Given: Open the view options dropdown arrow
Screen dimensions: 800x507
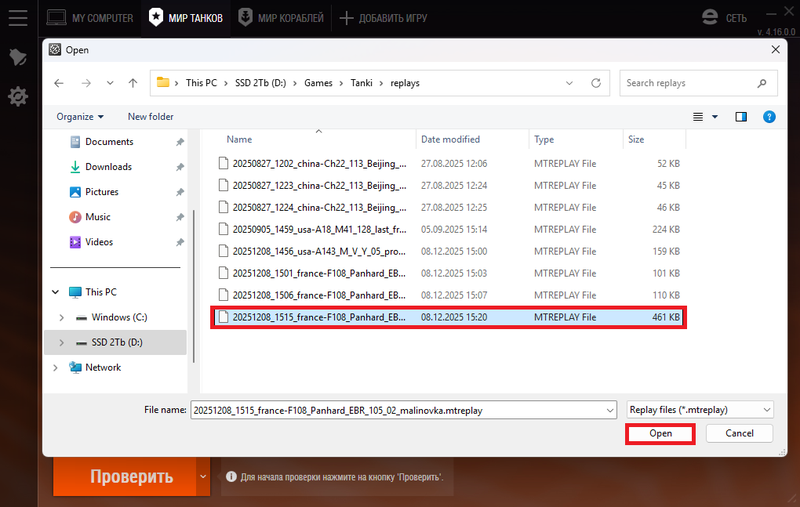Looking at the screenshot, I should (715, 117).
